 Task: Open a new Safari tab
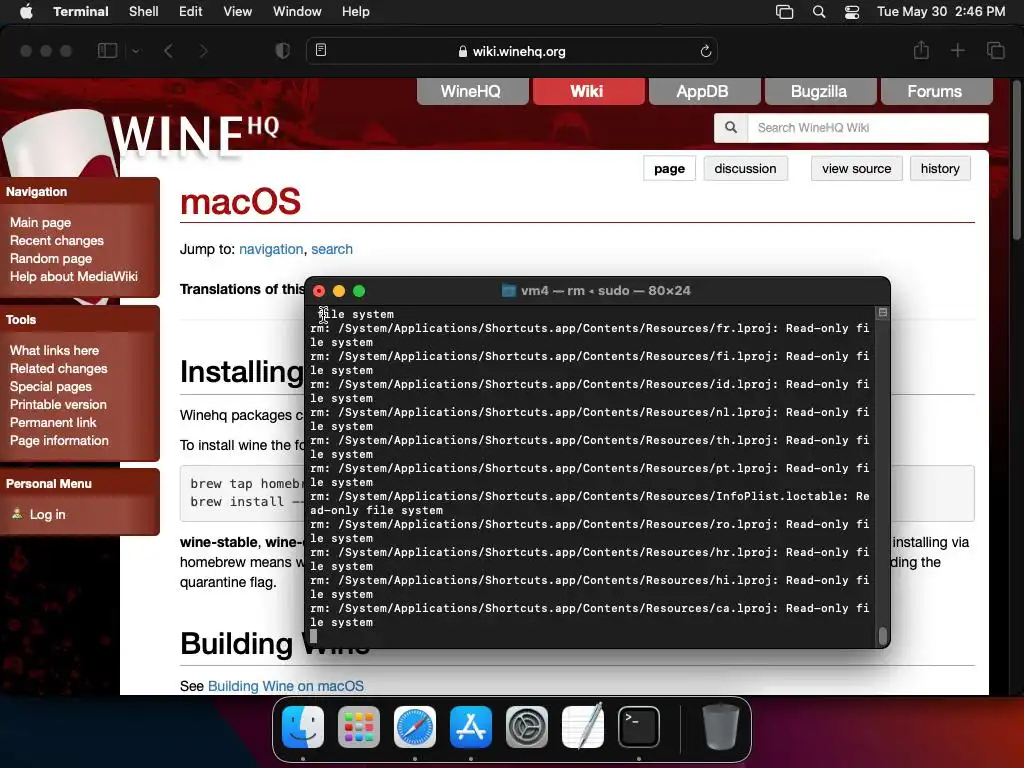(x=957, y=50)
